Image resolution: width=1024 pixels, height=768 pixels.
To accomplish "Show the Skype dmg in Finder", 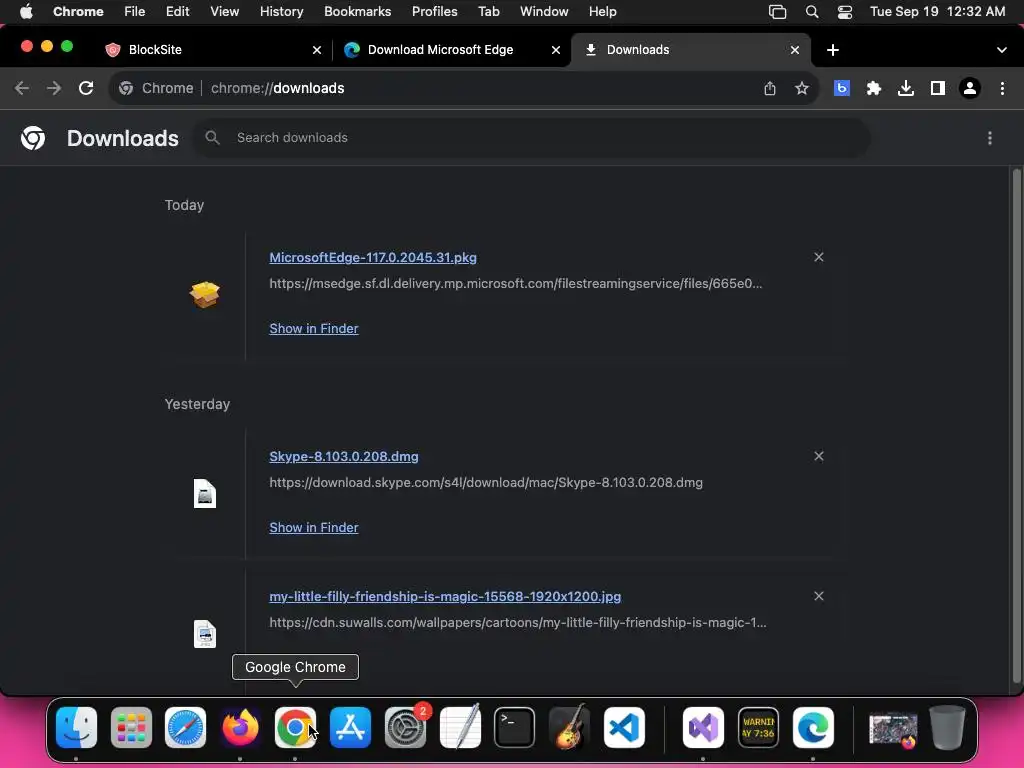I will 314,528.
